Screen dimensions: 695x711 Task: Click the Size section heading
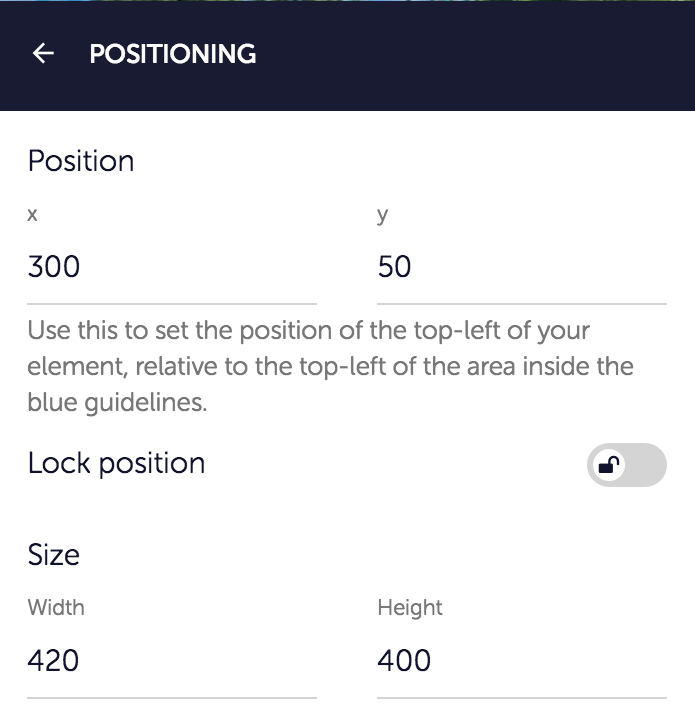[x=54, y=555]
